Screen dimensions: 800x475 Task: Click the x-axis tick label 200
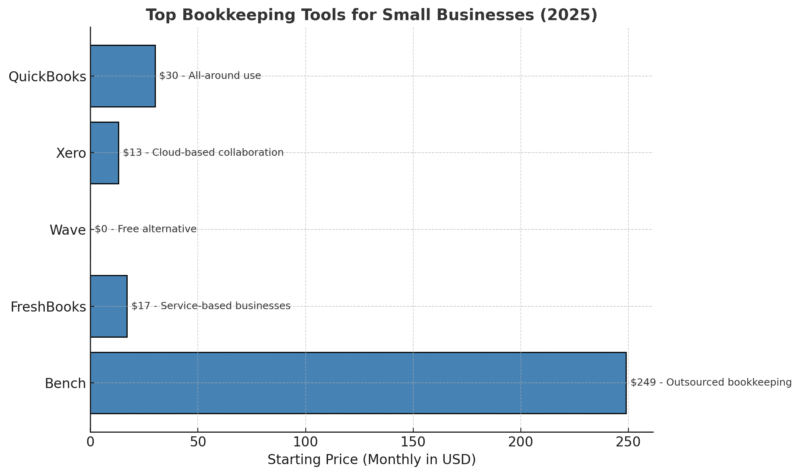[x=521, y=442]
